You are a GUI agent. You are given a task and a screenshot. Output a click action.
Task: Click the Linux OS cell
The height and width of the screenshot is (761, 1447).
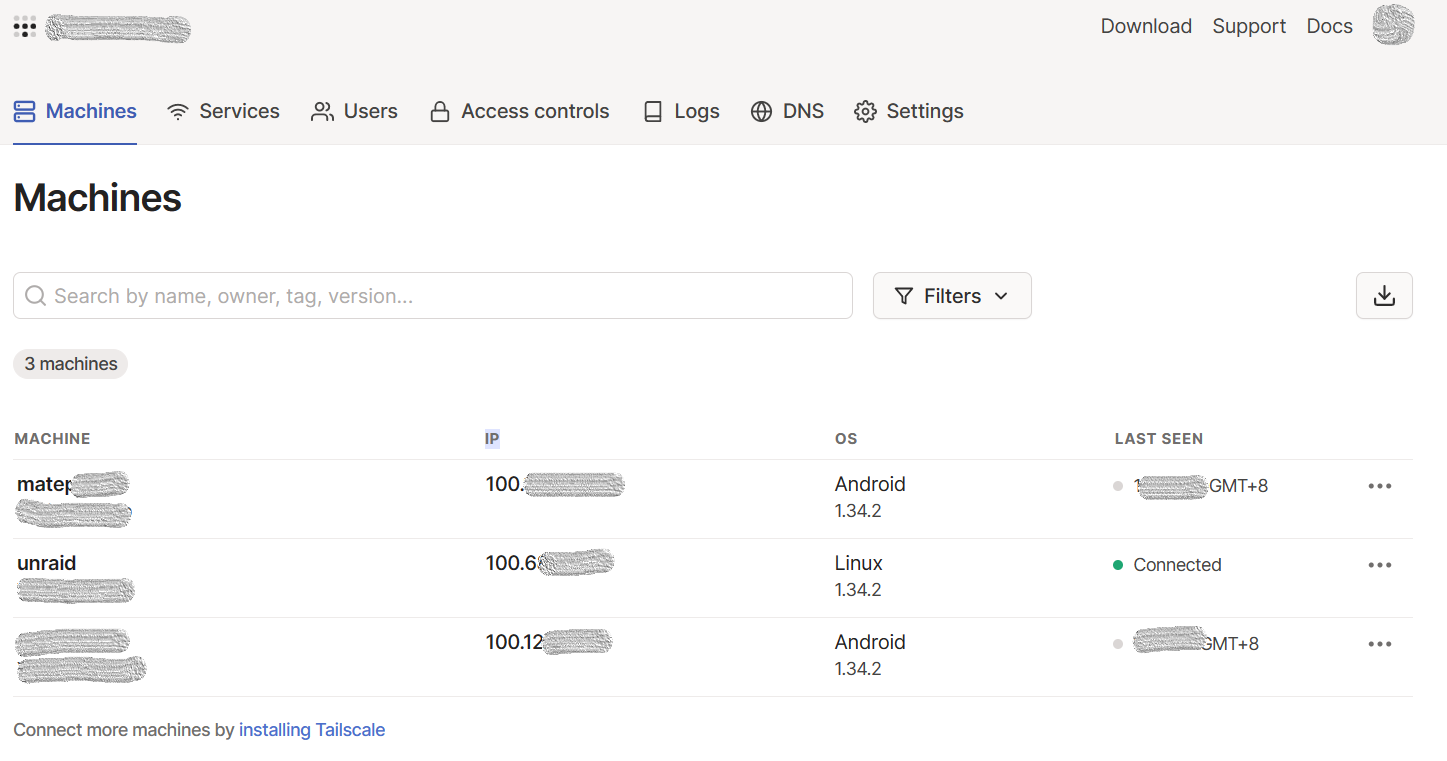point(859,563)
